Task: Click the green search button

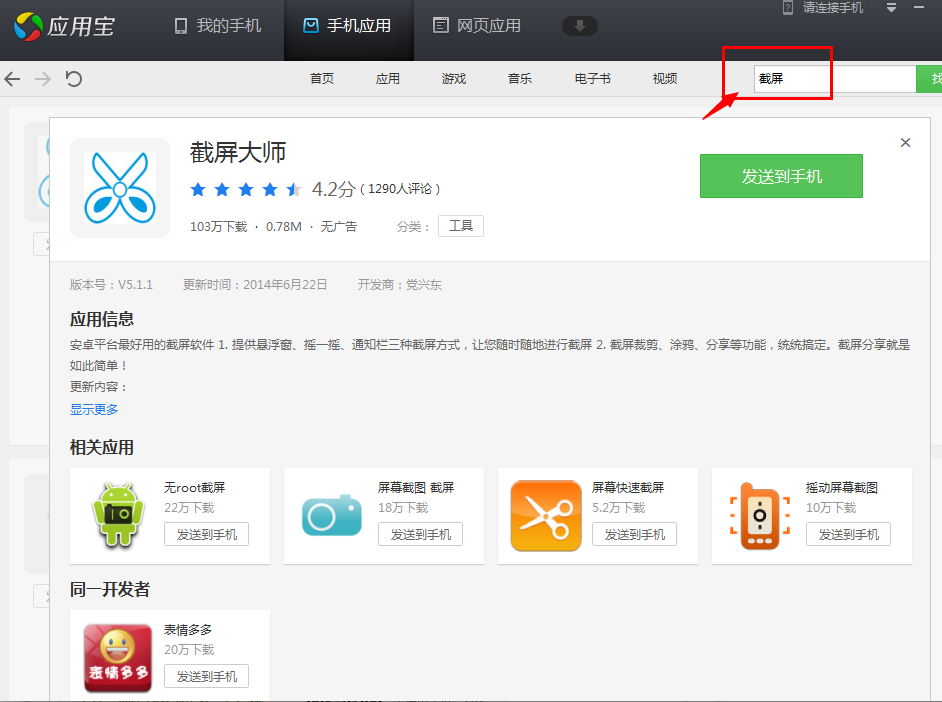Action: 929,79
